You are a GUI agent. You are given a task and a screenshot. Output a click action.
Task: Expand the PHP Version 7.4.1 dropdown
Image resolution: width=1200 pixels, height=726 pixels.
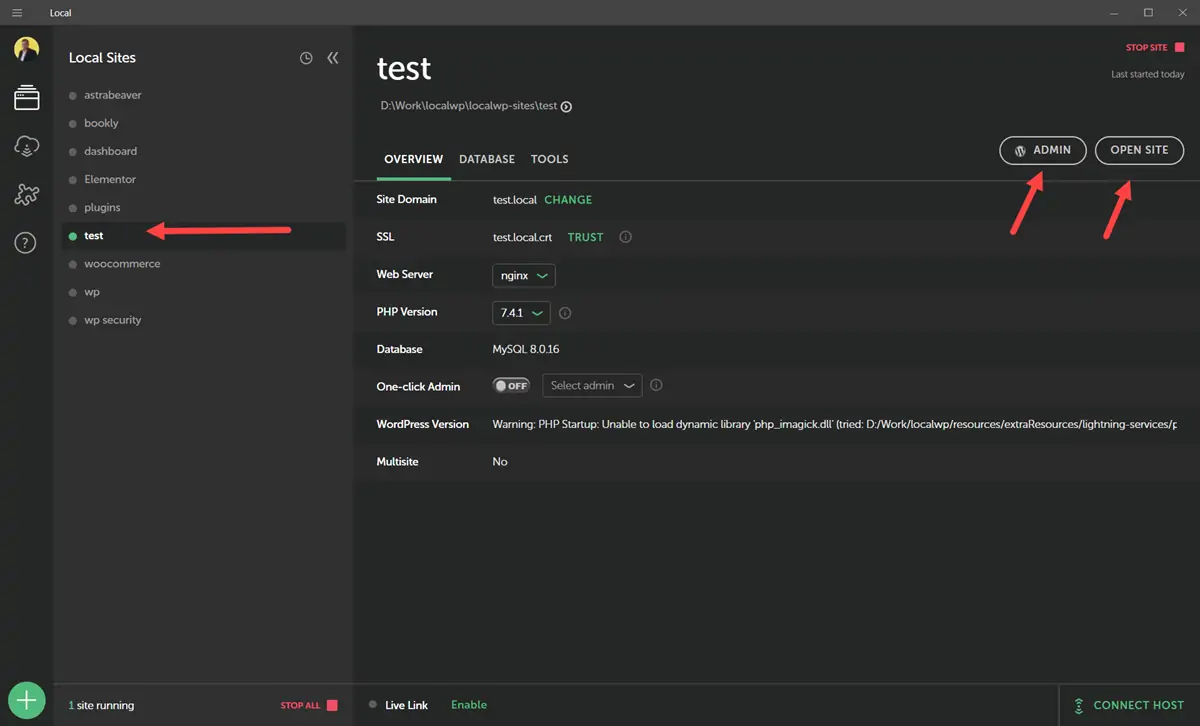[x=521, y=313]
